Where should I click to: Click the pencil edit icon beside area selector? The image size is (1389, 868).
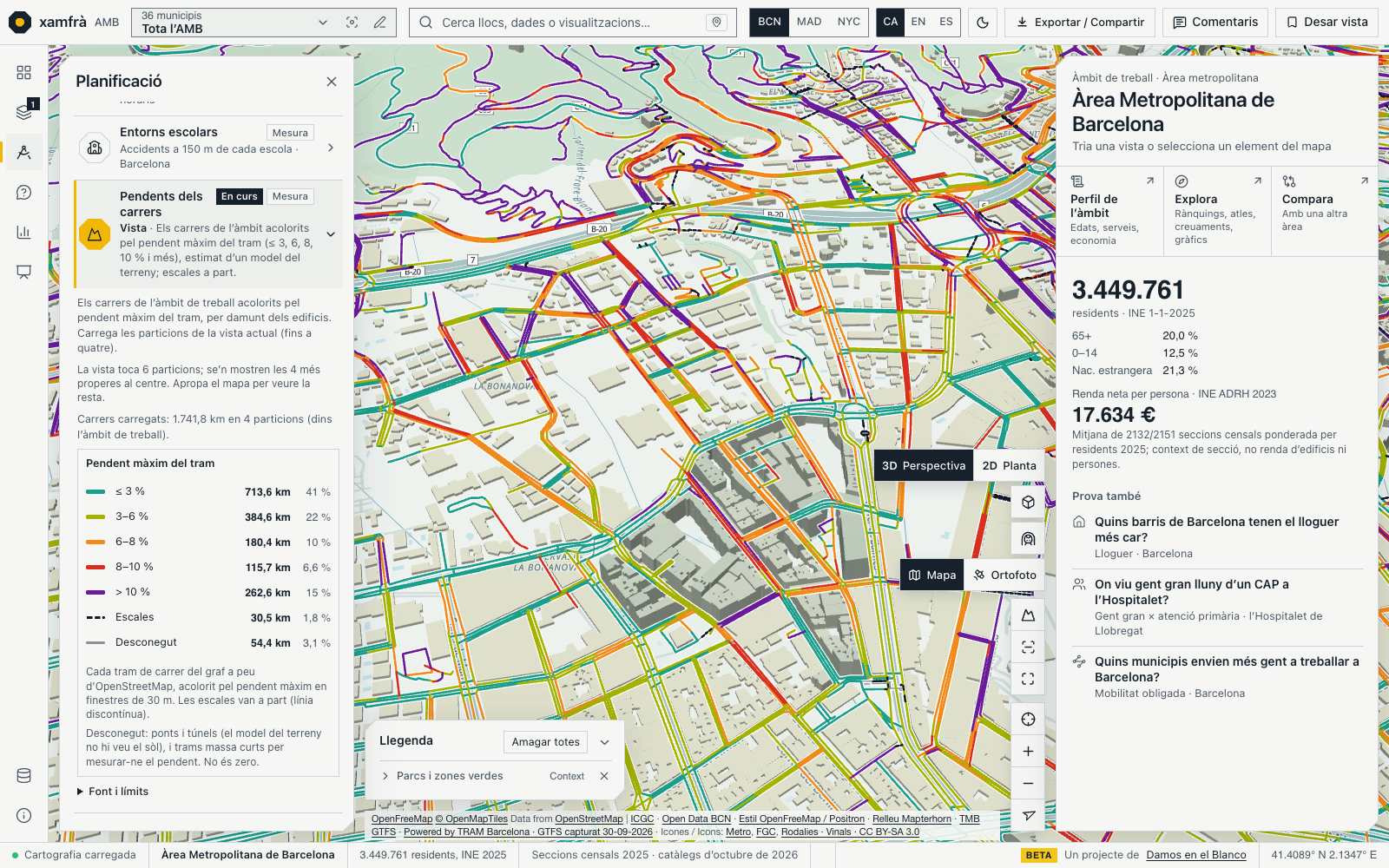[379, 23]
